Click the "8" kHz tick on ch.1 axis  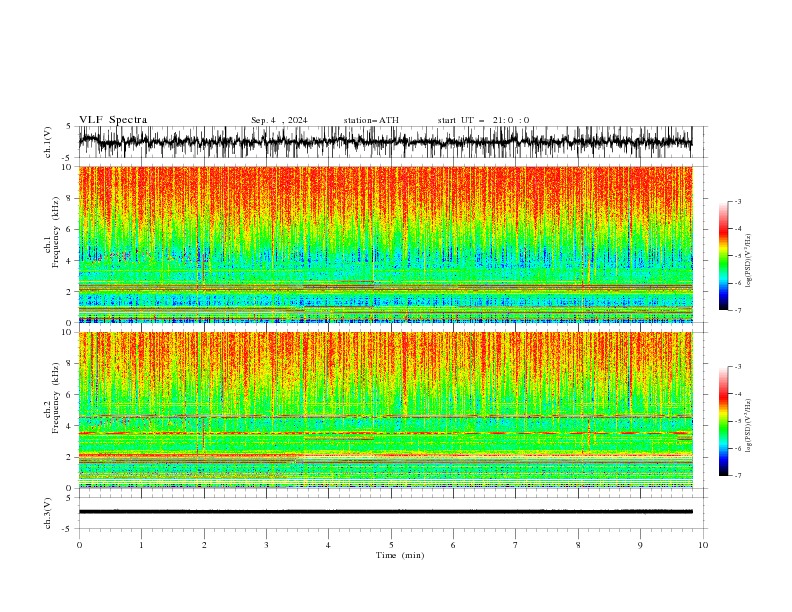pos(70,198)
